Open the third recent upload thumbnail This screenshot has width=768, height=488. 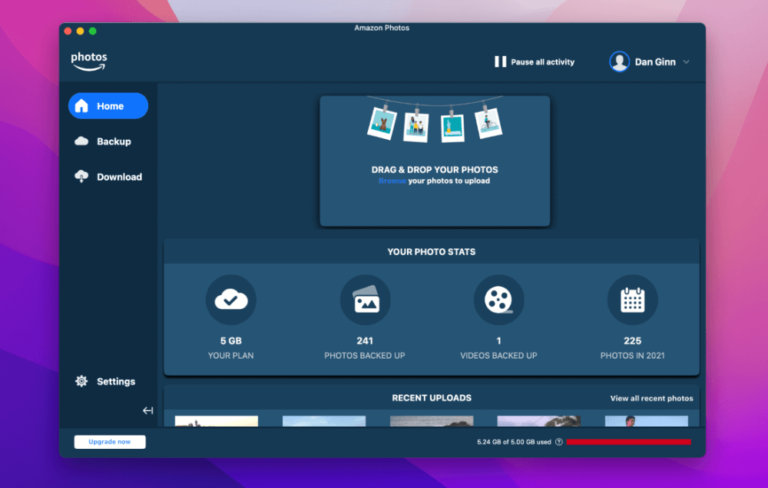[432, 421]
